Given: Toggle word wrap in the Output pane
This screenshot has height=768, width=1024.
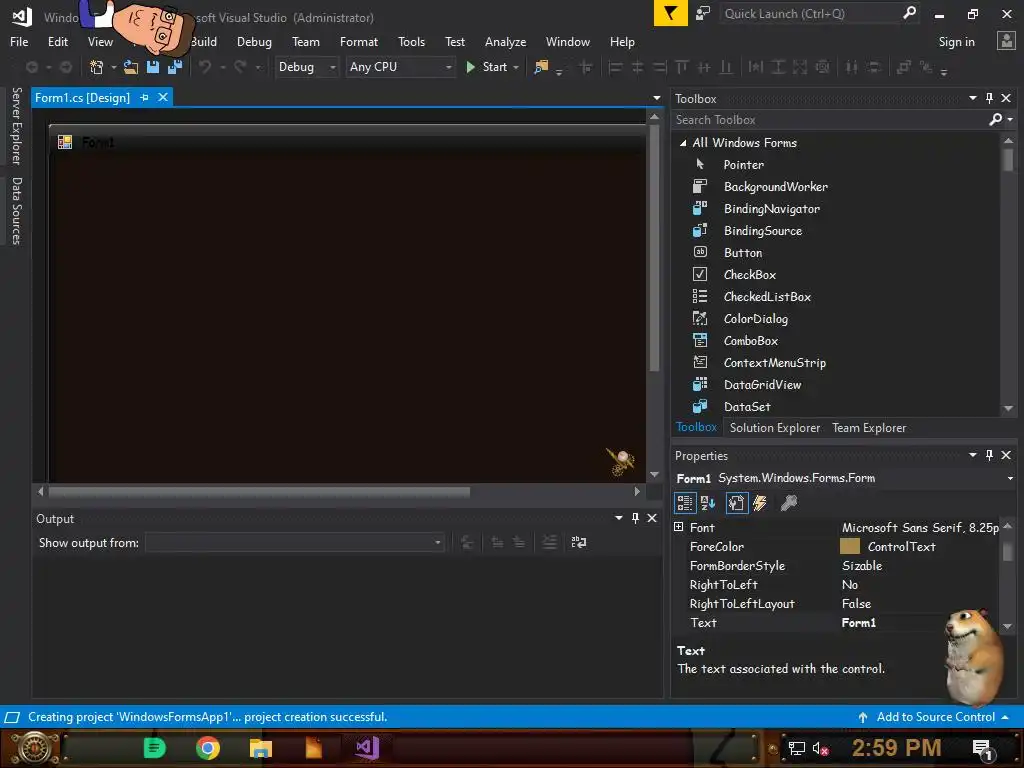Looking at the screenshot, I should click(579, 542).
